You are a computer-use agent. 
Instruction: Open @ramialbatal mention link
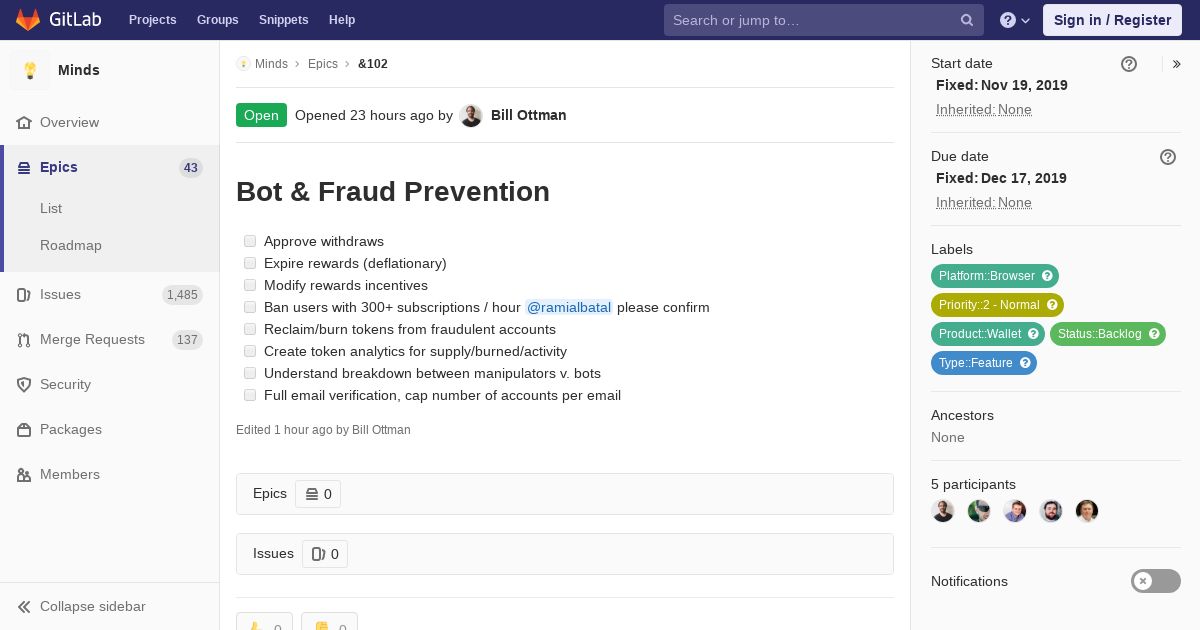click(x=568, y=307)
